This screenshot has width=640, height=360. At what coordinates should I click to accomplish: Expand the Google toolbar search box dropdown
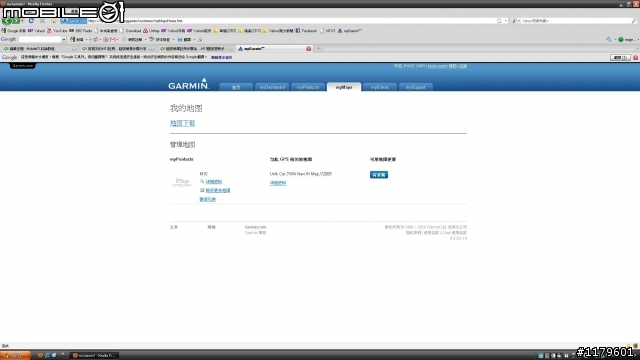(x=64, y=40)
